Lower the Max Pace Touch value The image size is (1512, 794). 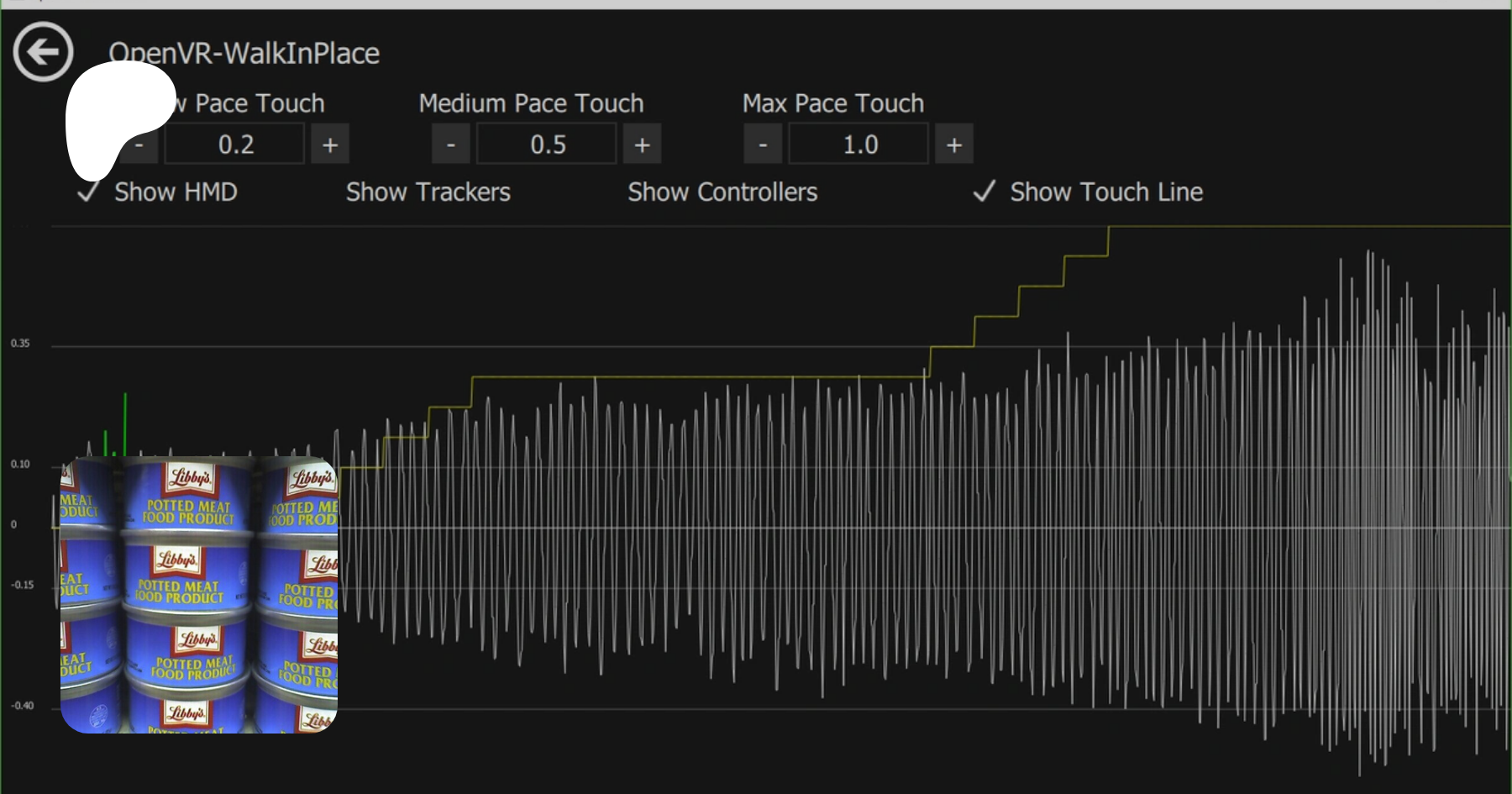click(x=763, y=145)
